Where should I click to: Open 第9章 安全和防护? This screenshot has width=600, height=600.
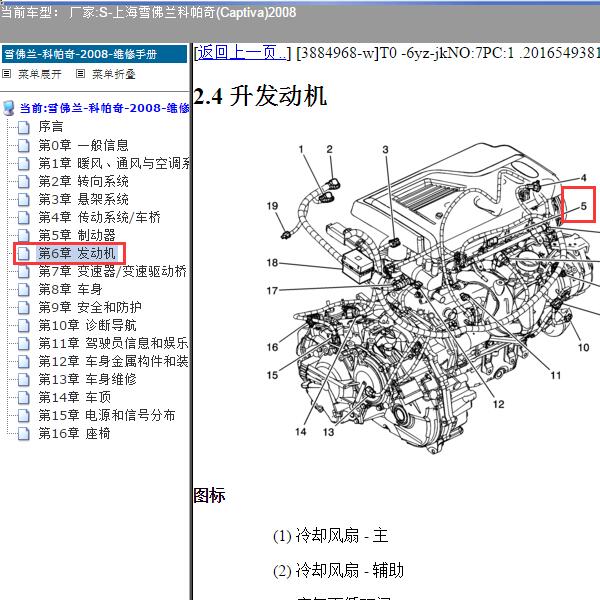coord(90,307)
